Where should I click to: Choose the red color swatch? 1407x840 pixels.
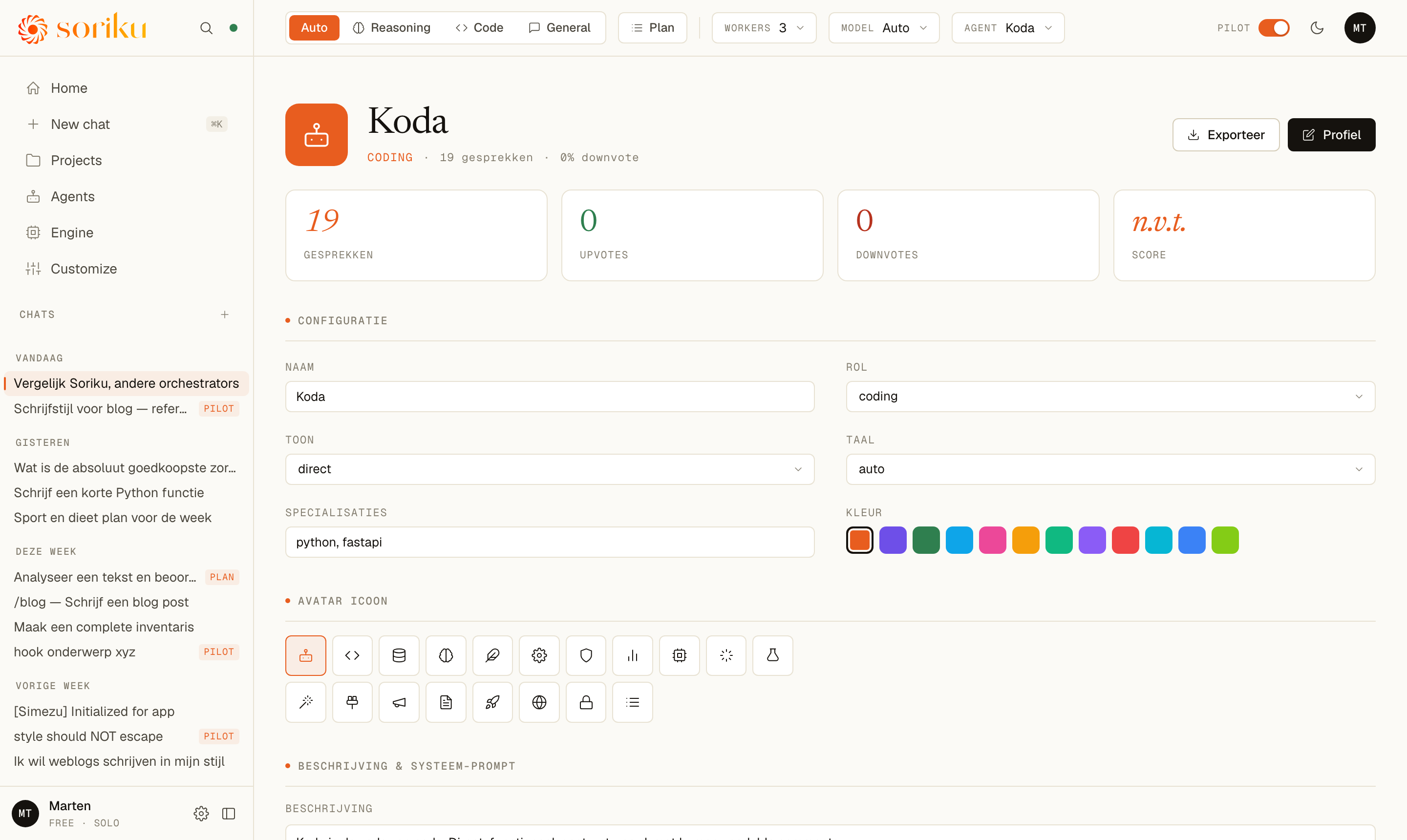[1126, 540]
